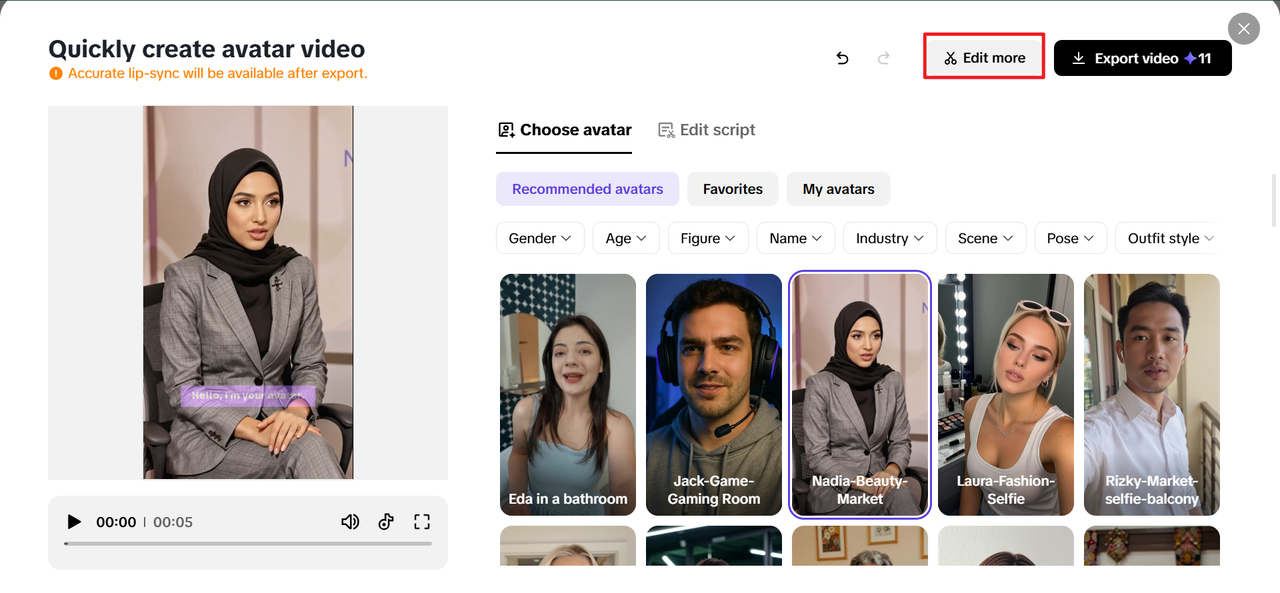Click the Edit more button

[984, 58]
